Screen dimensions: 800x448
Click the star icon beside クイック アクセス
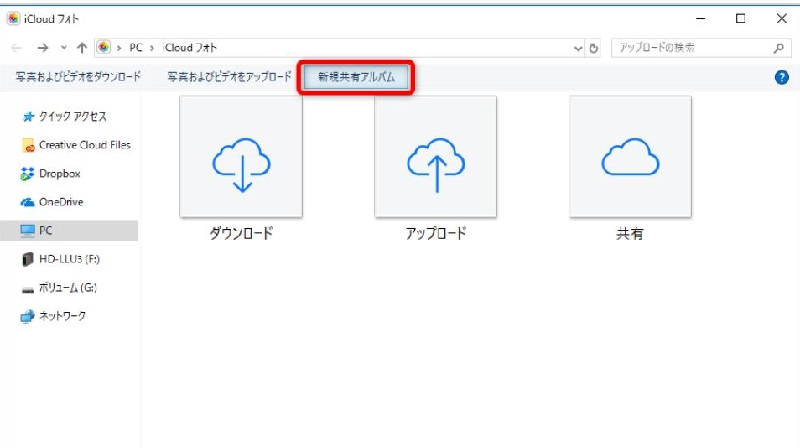pyautogui.click(x=28, y=117)
